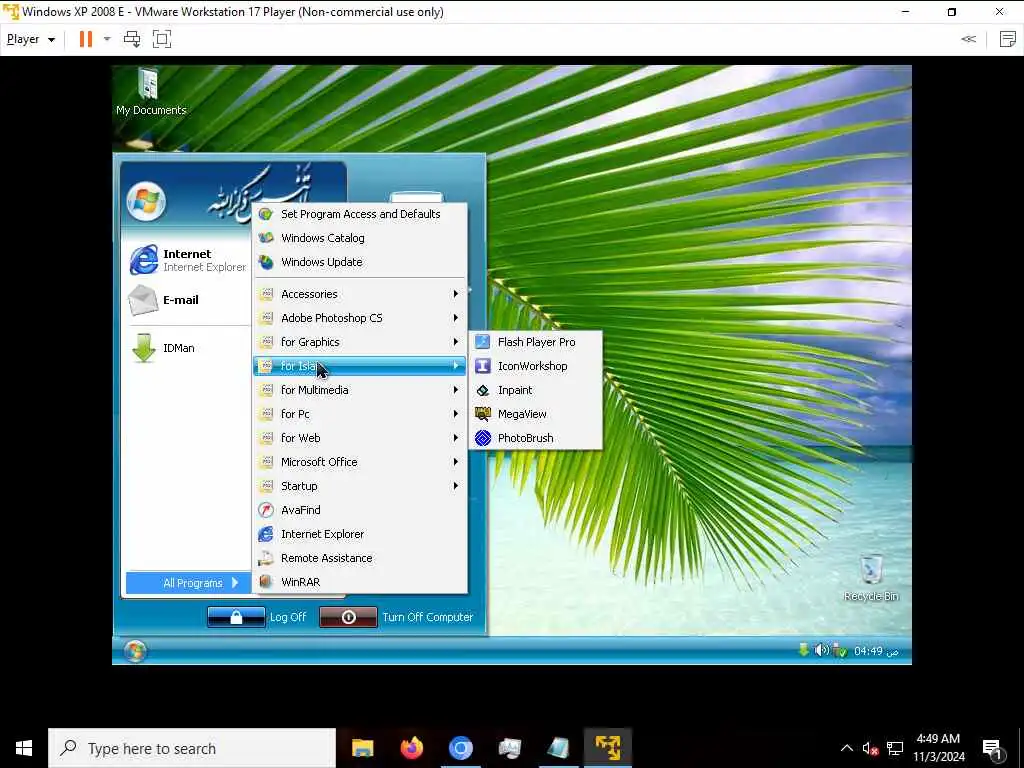The image size is (1024, 768).
Task: Launch Windows Update from All Programs
Action: [x=360, y=263]
